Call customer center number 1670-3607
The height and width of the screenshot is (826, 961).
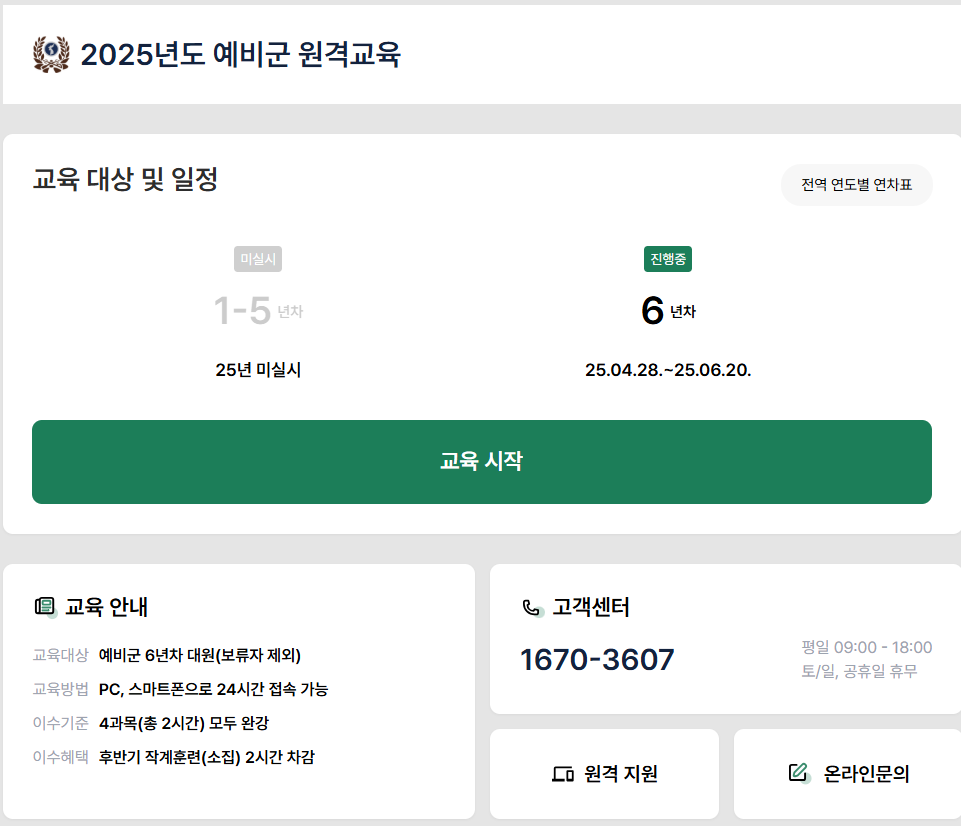pyautogui.click(x=595, y=658)
